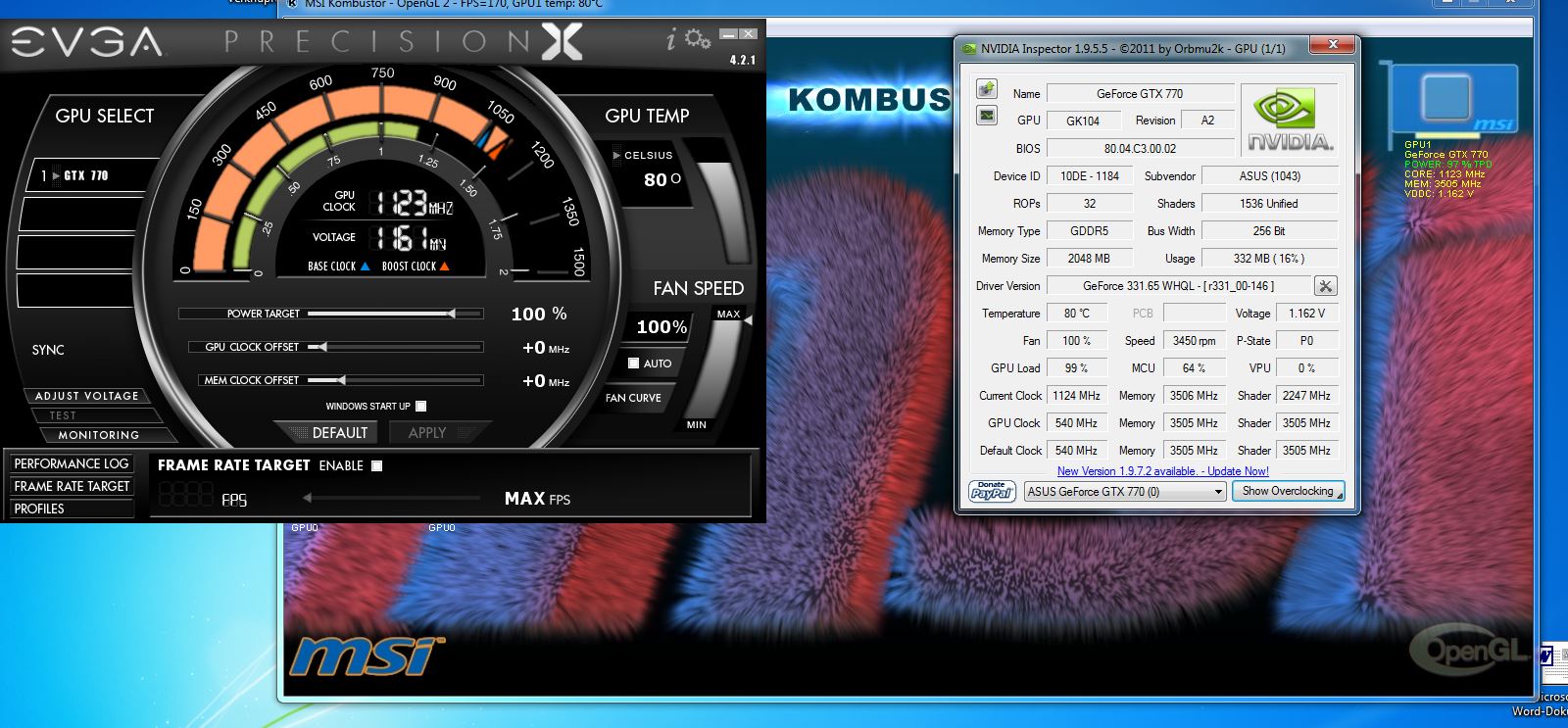Screen dimensions: 1568x728
Task: Click the Shader 2247 MHz value
Action: (1306, 396)
